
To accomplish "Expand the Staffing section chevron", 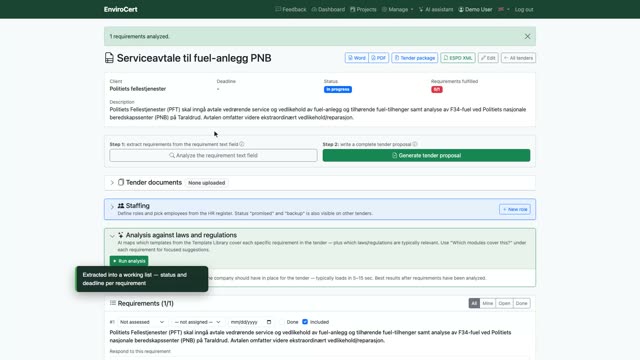I will click(112, 207).
